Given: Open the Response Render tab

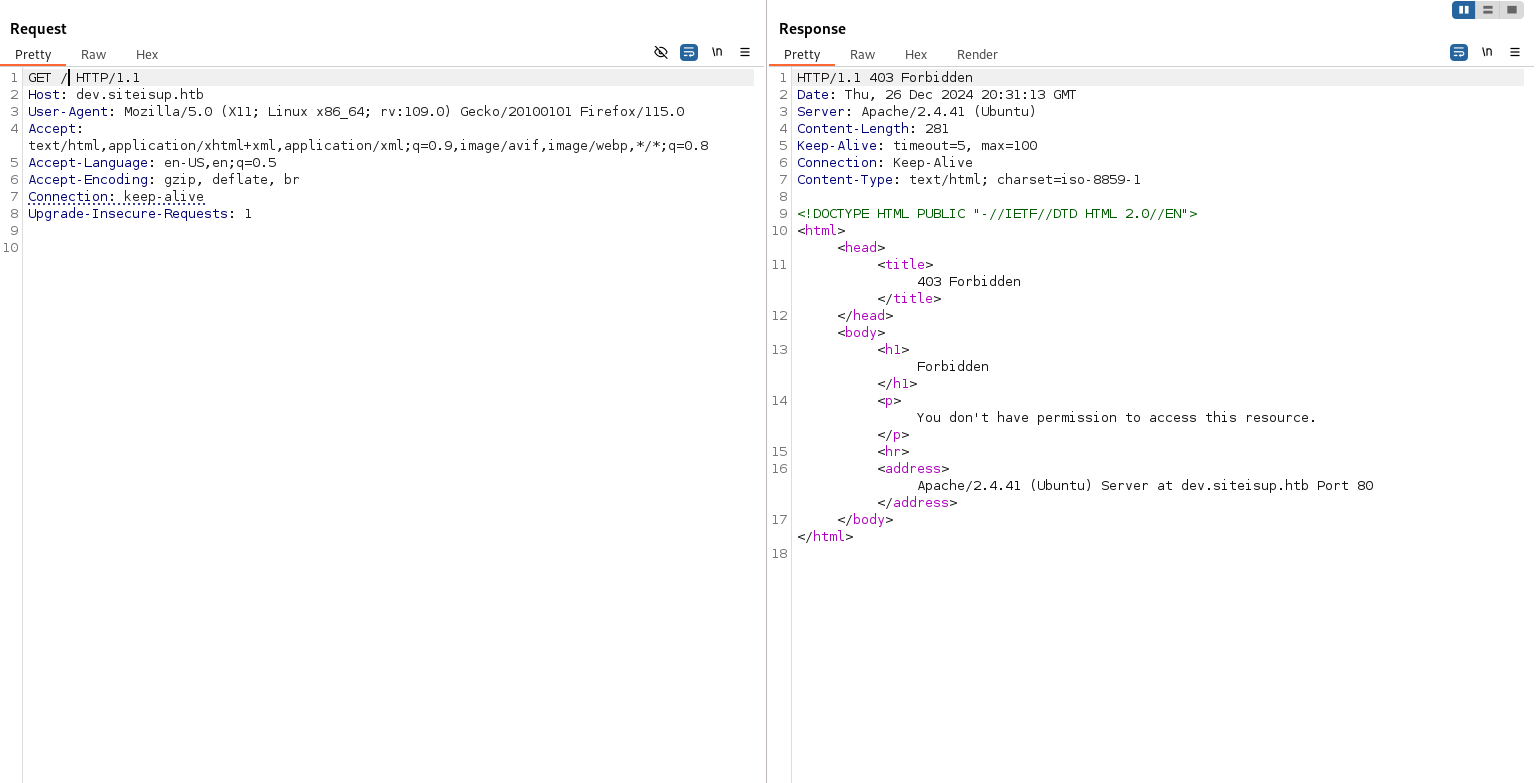Looking at the screenshot, I should (977, 54).
